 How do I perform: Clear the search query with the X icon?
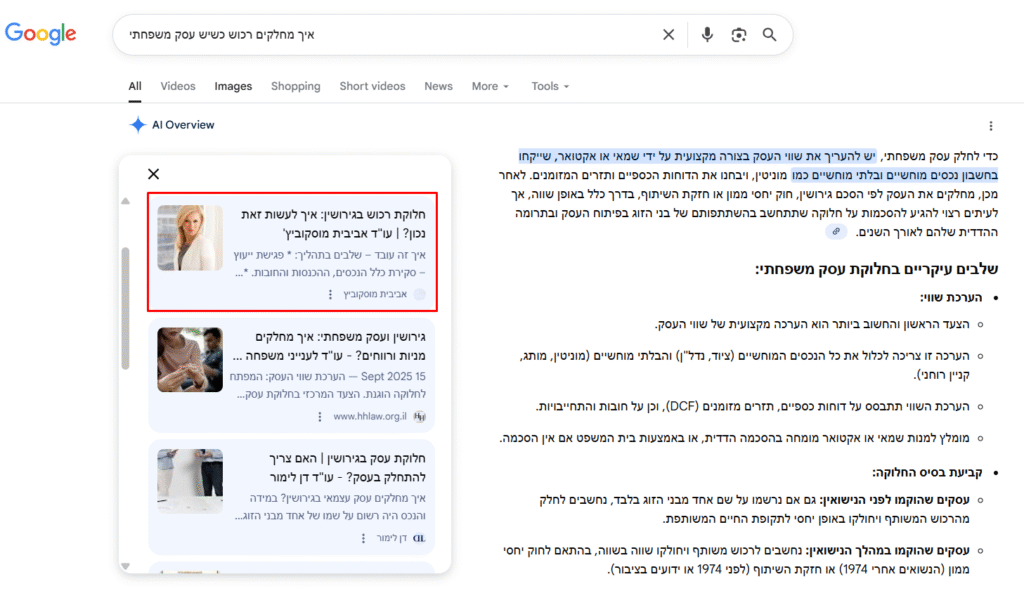click(668, 34)
